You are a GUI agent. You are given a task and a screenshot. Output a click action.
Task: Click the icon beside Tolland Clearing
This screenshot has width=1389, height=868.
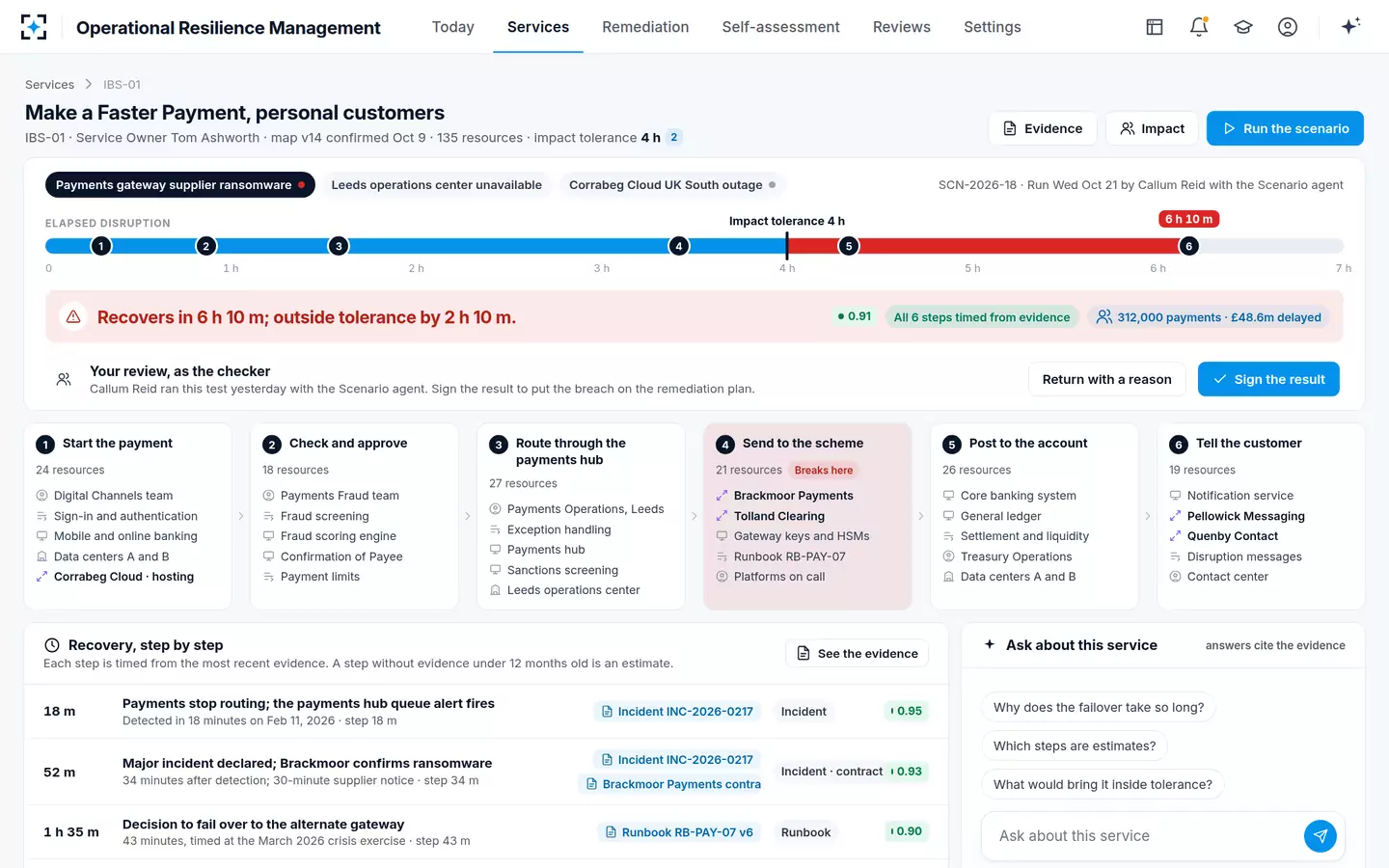pyautogui.click(x=722, y=516)
